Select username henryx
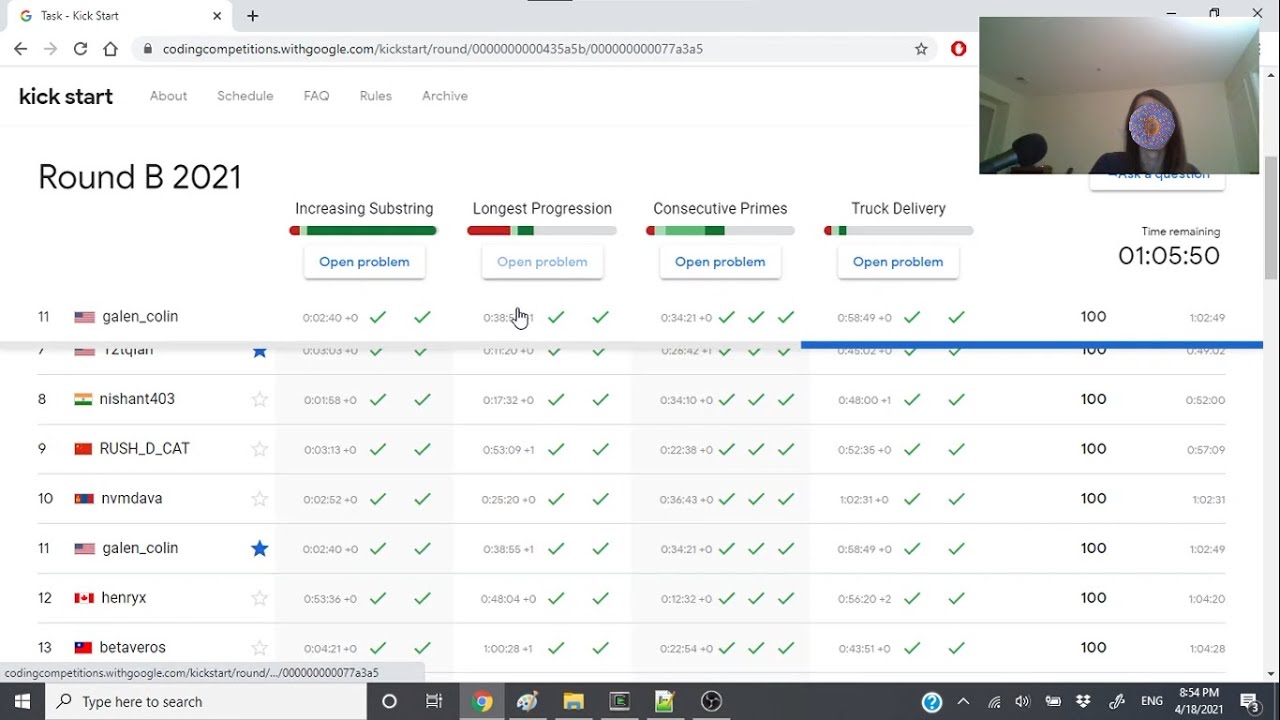Viewport: 1280px width, 720px height. pos(124,598)
